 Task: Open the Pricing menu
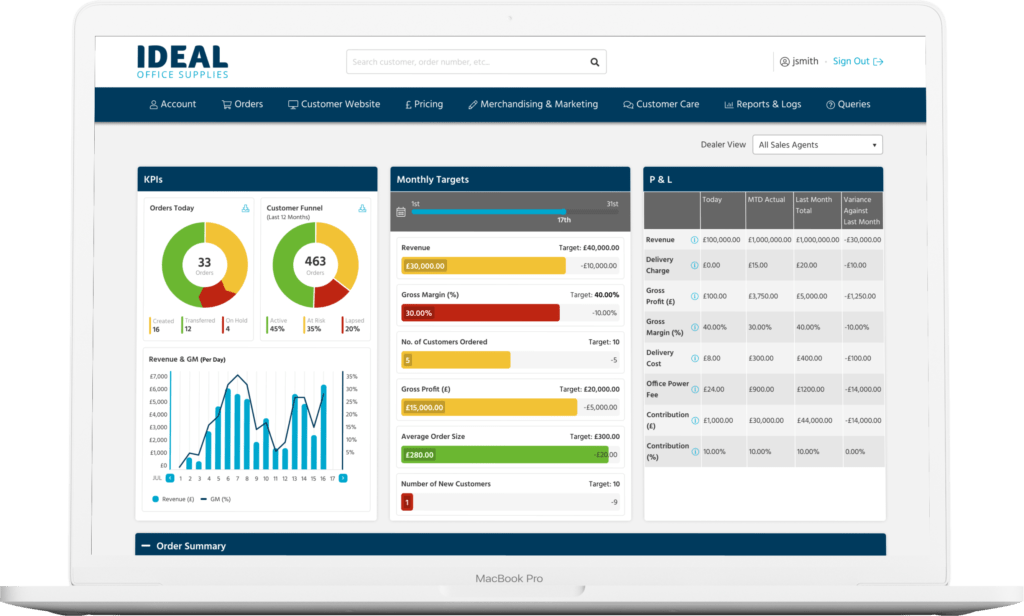tap(423, 104)
